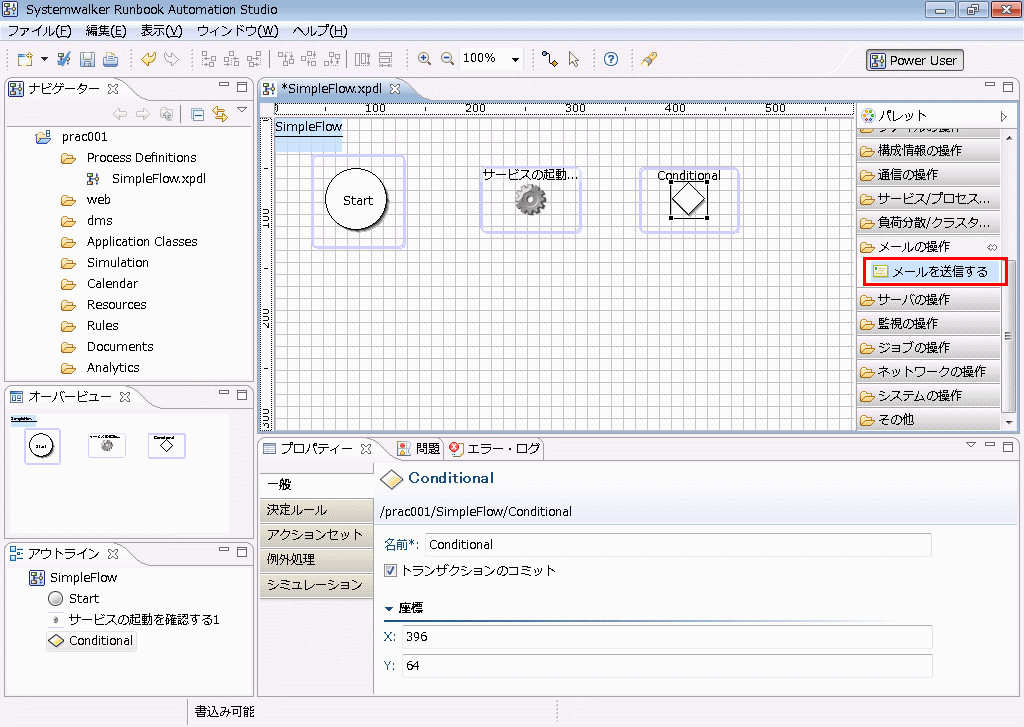Expand ネットワークの操作 palette drawer

coord(928,372)
